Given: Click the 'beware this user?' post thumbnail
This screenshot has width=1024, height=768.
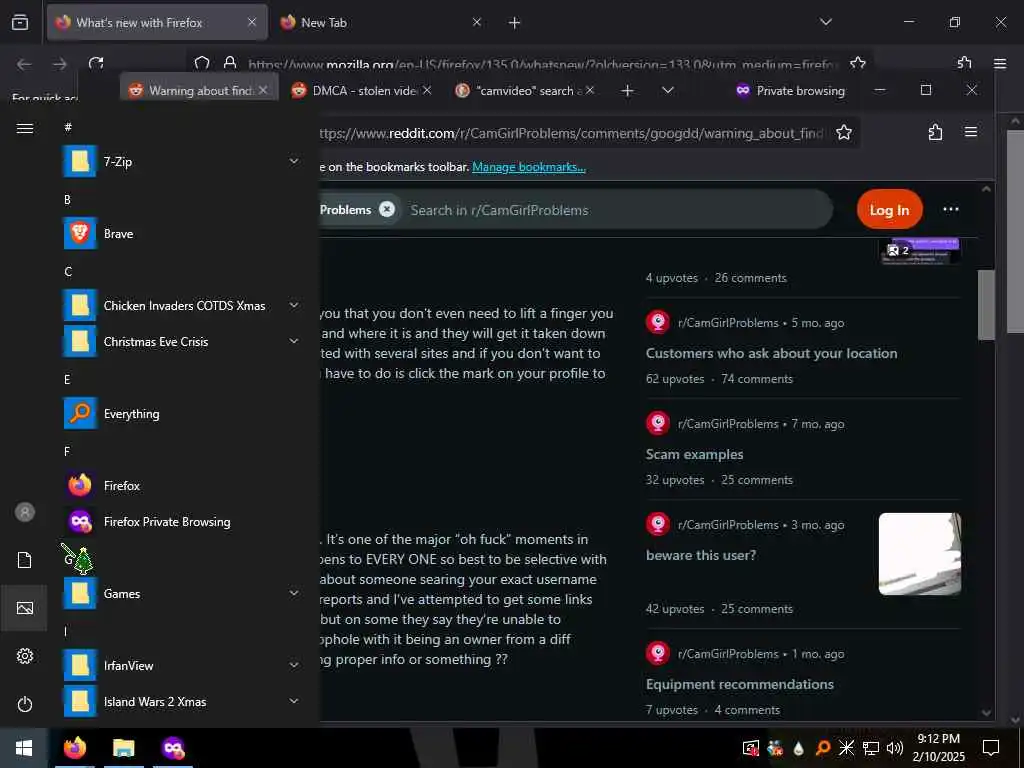Looking at the screenshot, I should pos(920,554).
